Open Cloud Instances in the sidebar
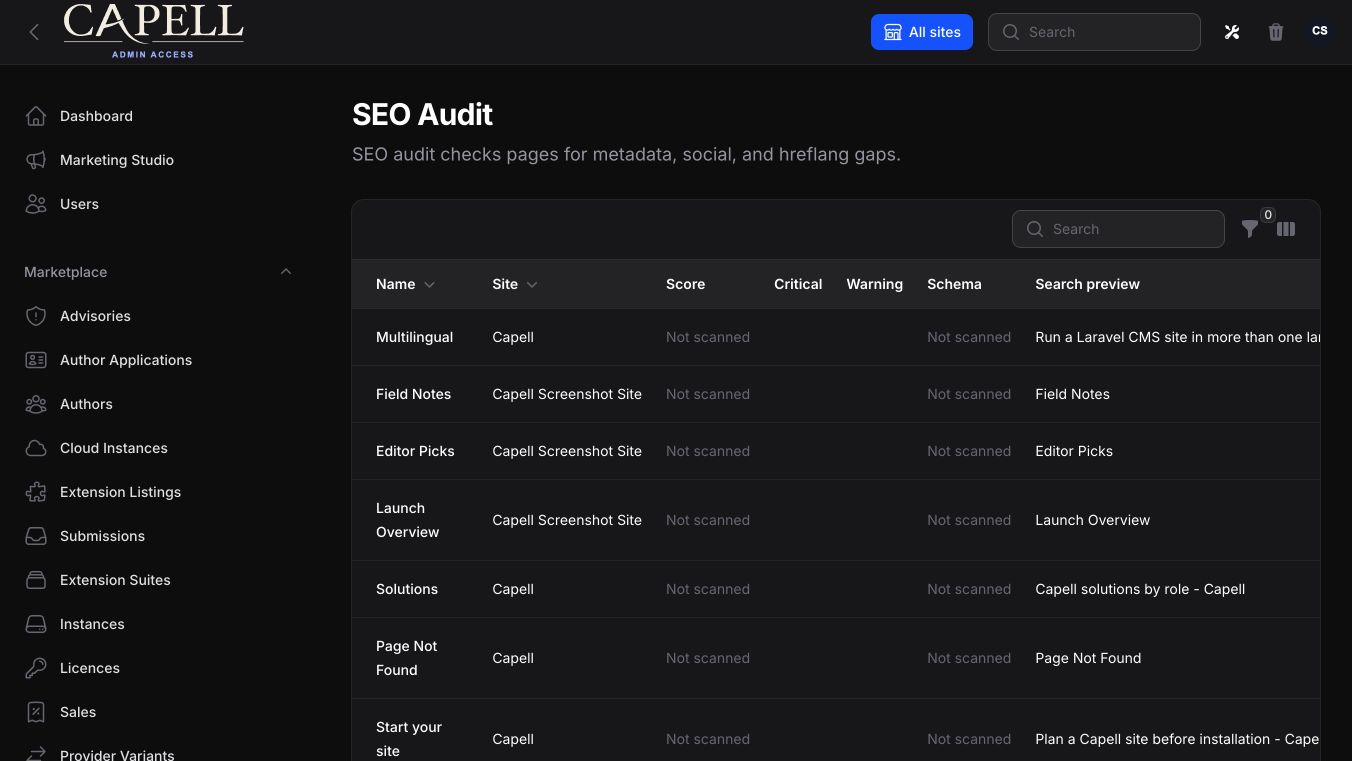1352x761 pixels. point(114,448)
